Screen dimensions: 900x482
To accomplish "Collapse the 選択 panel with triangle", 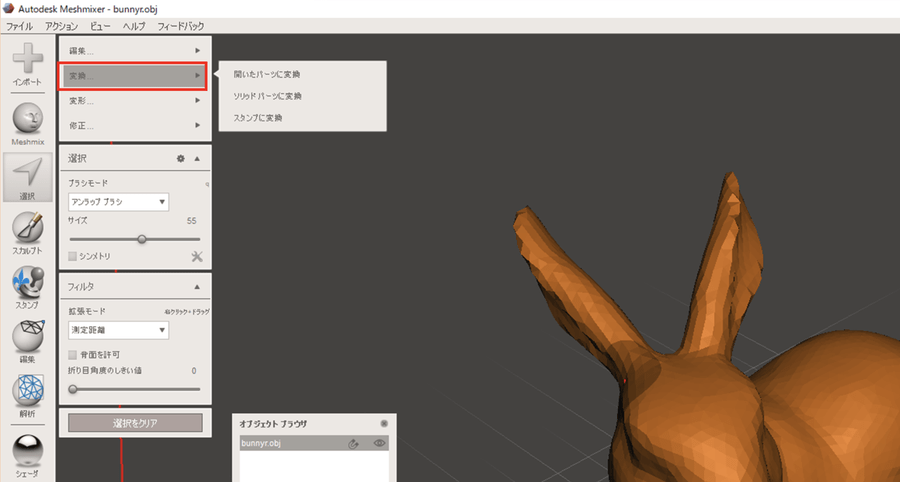I will (x=197, y=158).
